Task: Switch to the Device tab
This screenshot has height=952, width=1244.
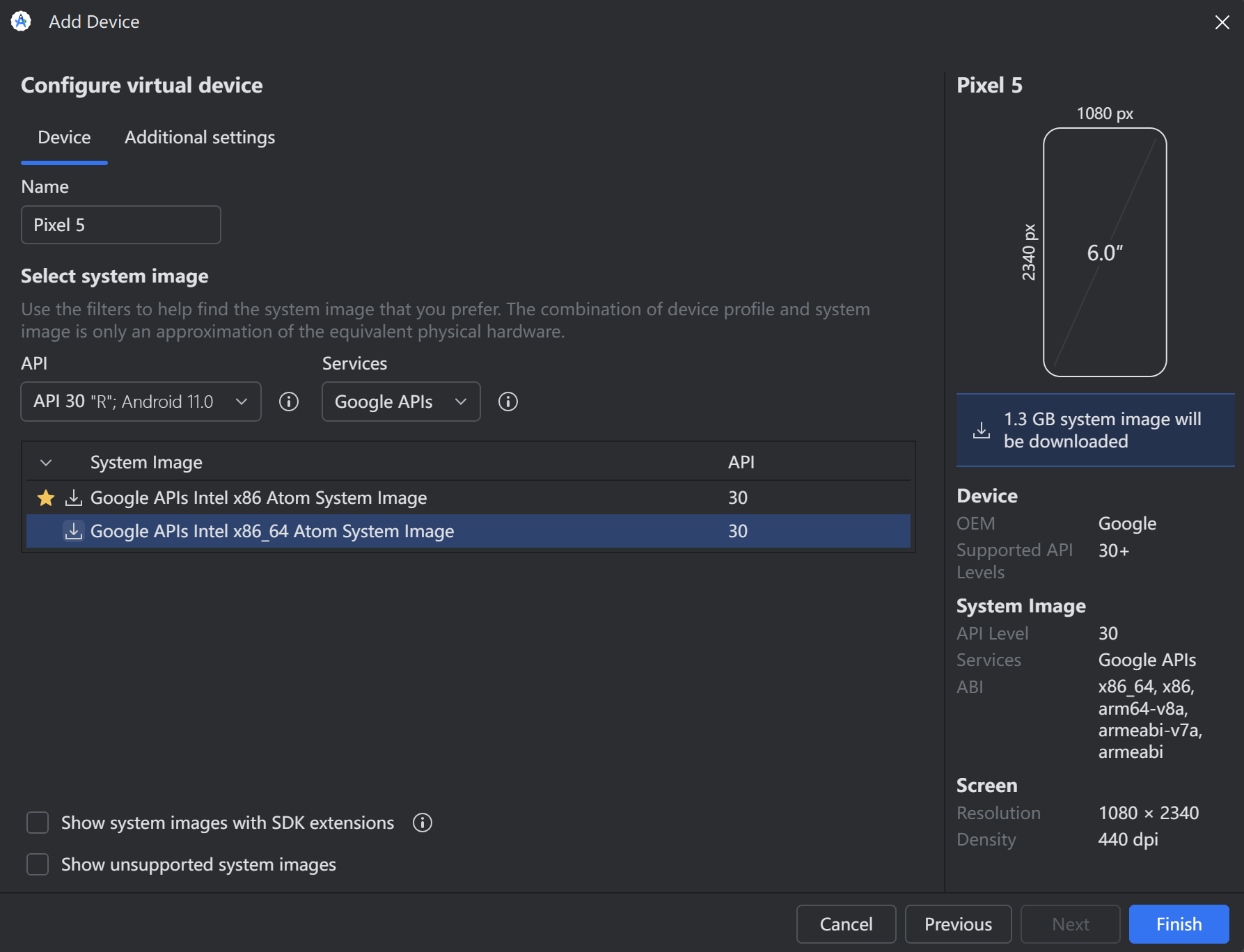Action: (64, 138)
